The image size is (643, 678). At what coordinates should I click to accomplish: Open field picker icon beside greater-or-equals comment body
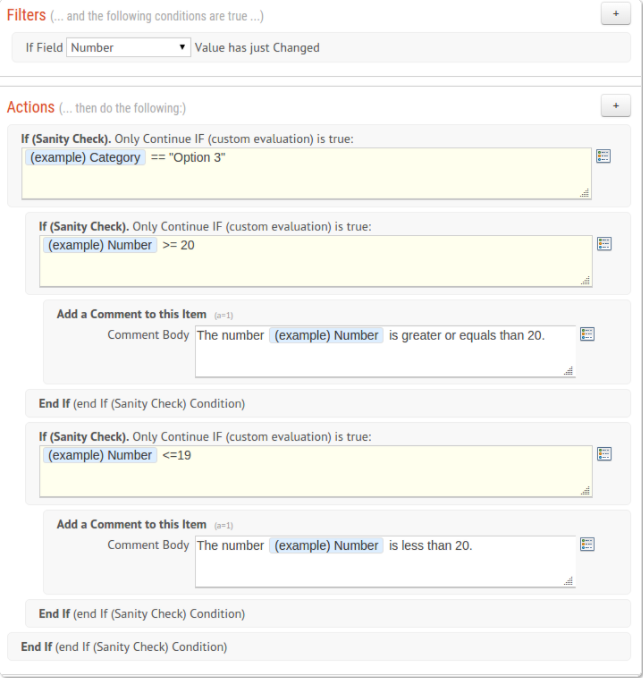[x=587, y=334]
